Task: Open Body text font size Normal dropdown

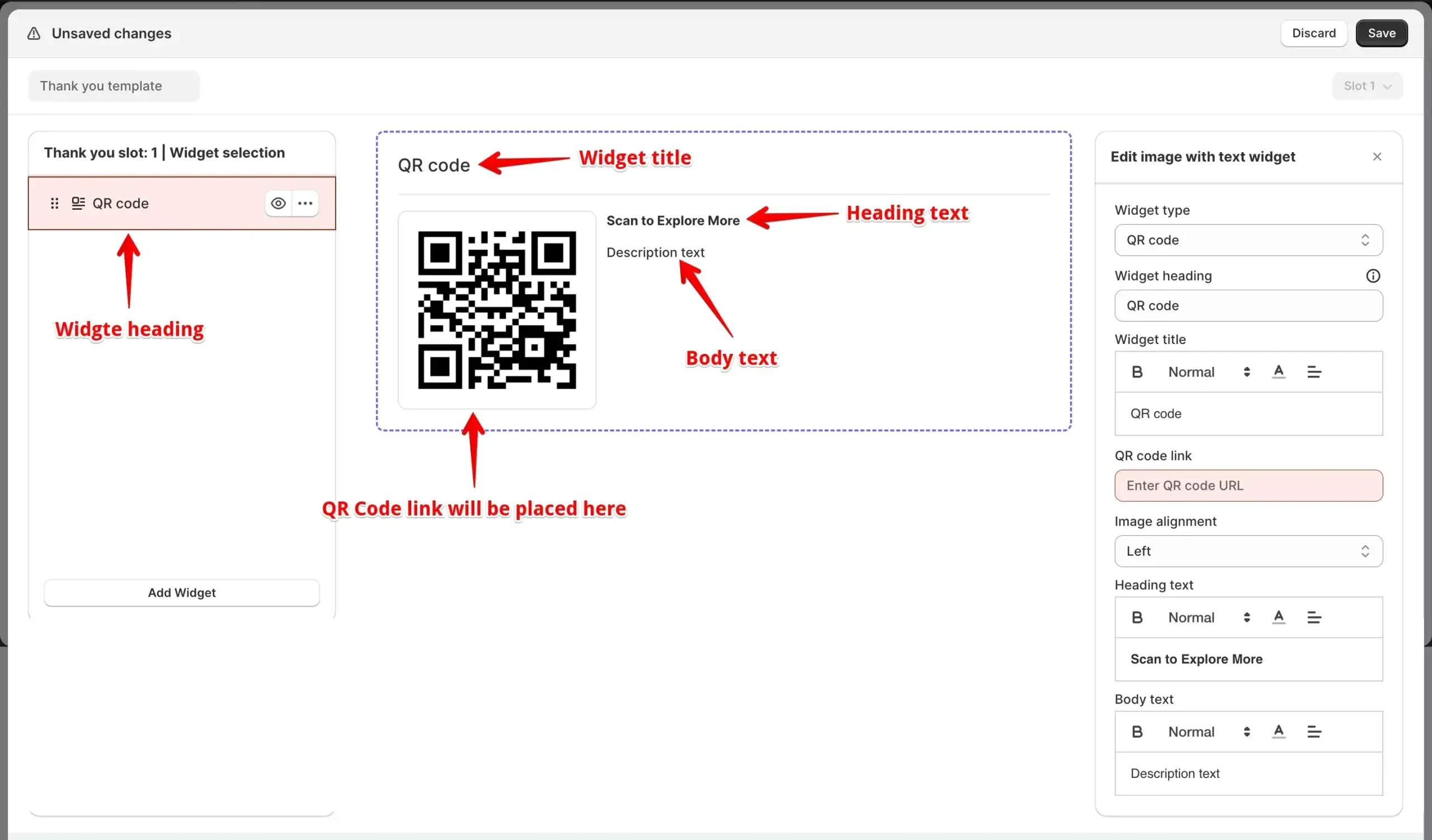Action: coord(1209,732)
